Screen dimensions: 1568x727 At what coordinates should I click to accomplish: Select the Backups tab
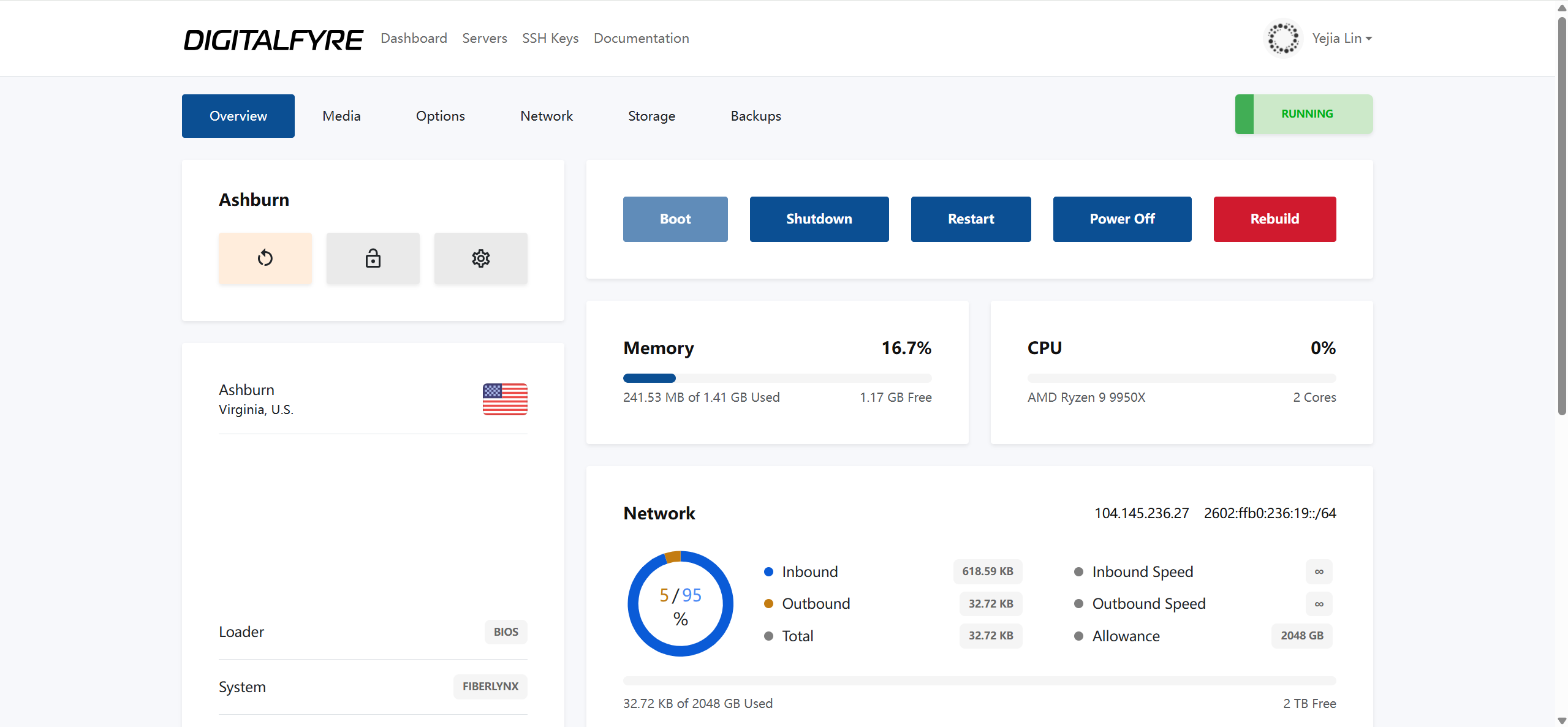[756, 116]
